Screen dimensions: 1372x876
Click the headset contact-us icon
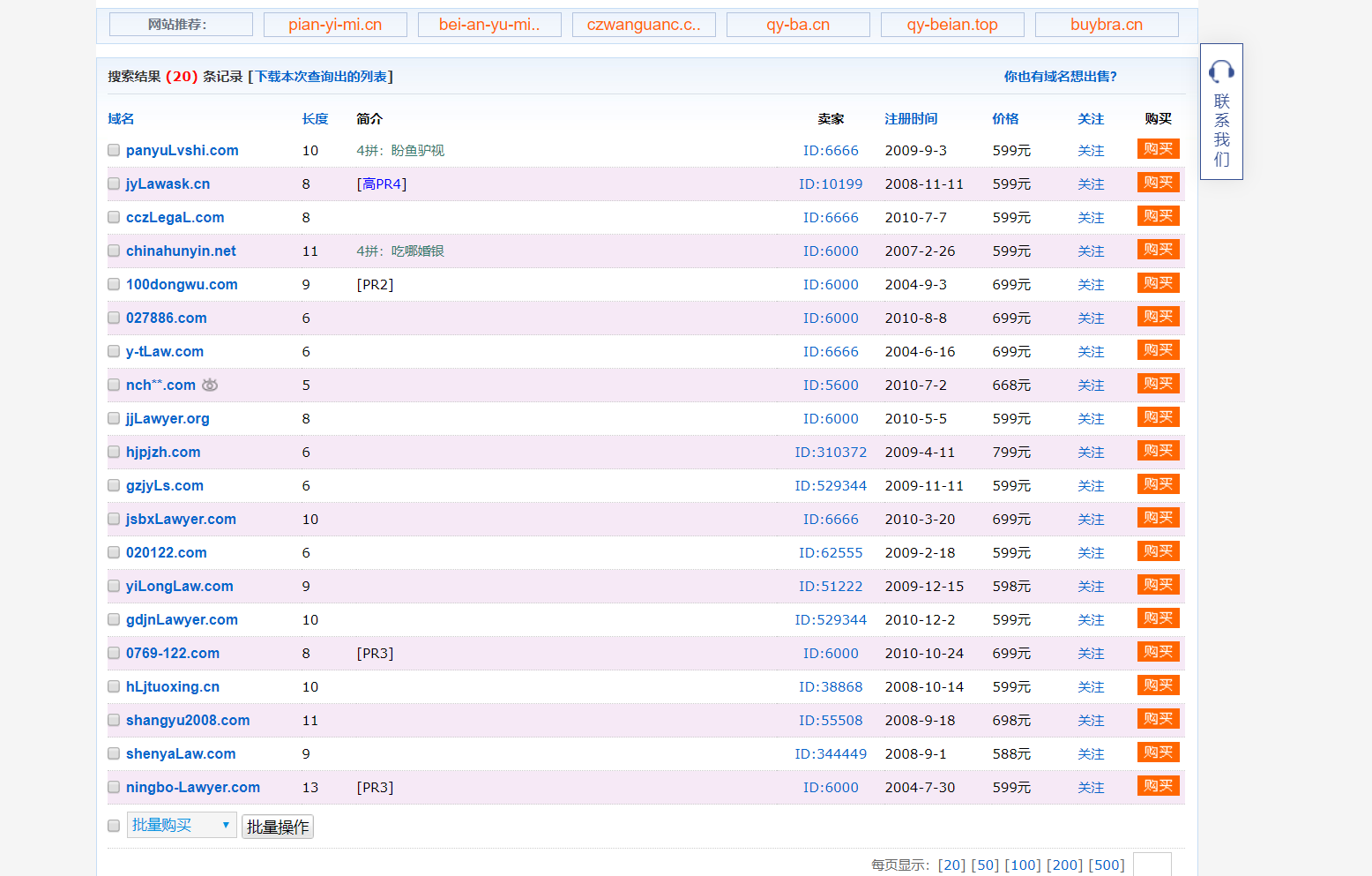click(1221, 71)
